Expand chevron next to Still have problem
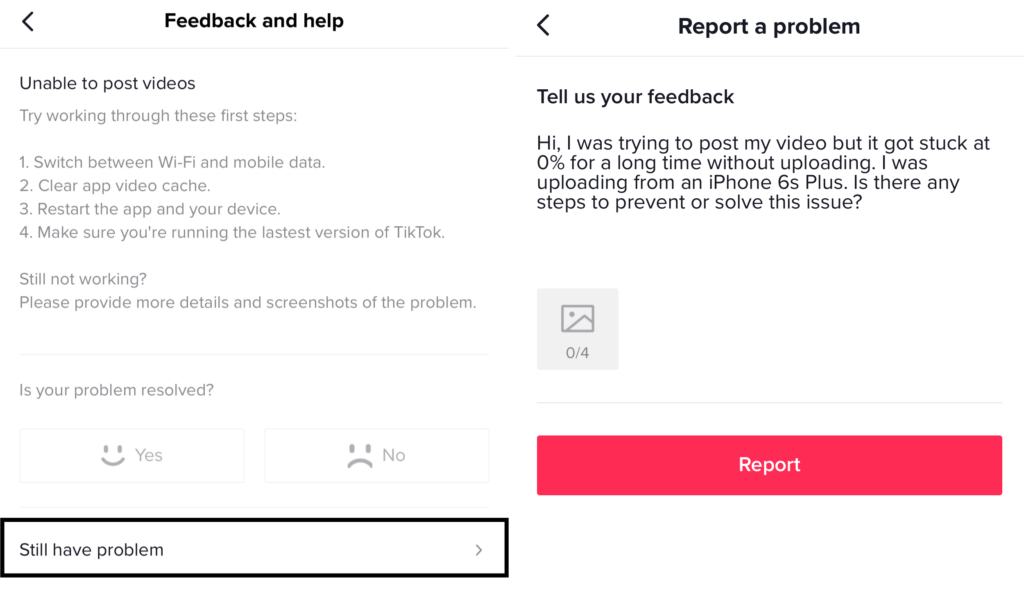This screenshot has height=594, width=1024. 479,550
